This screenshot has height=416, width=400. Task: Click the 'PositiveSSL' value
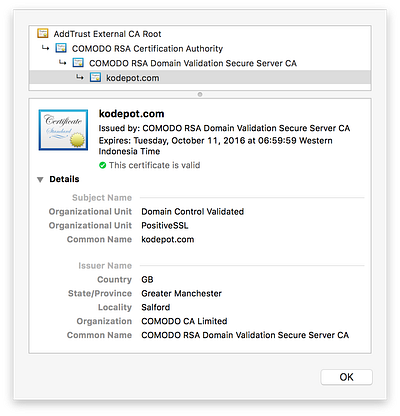[165, 225]
